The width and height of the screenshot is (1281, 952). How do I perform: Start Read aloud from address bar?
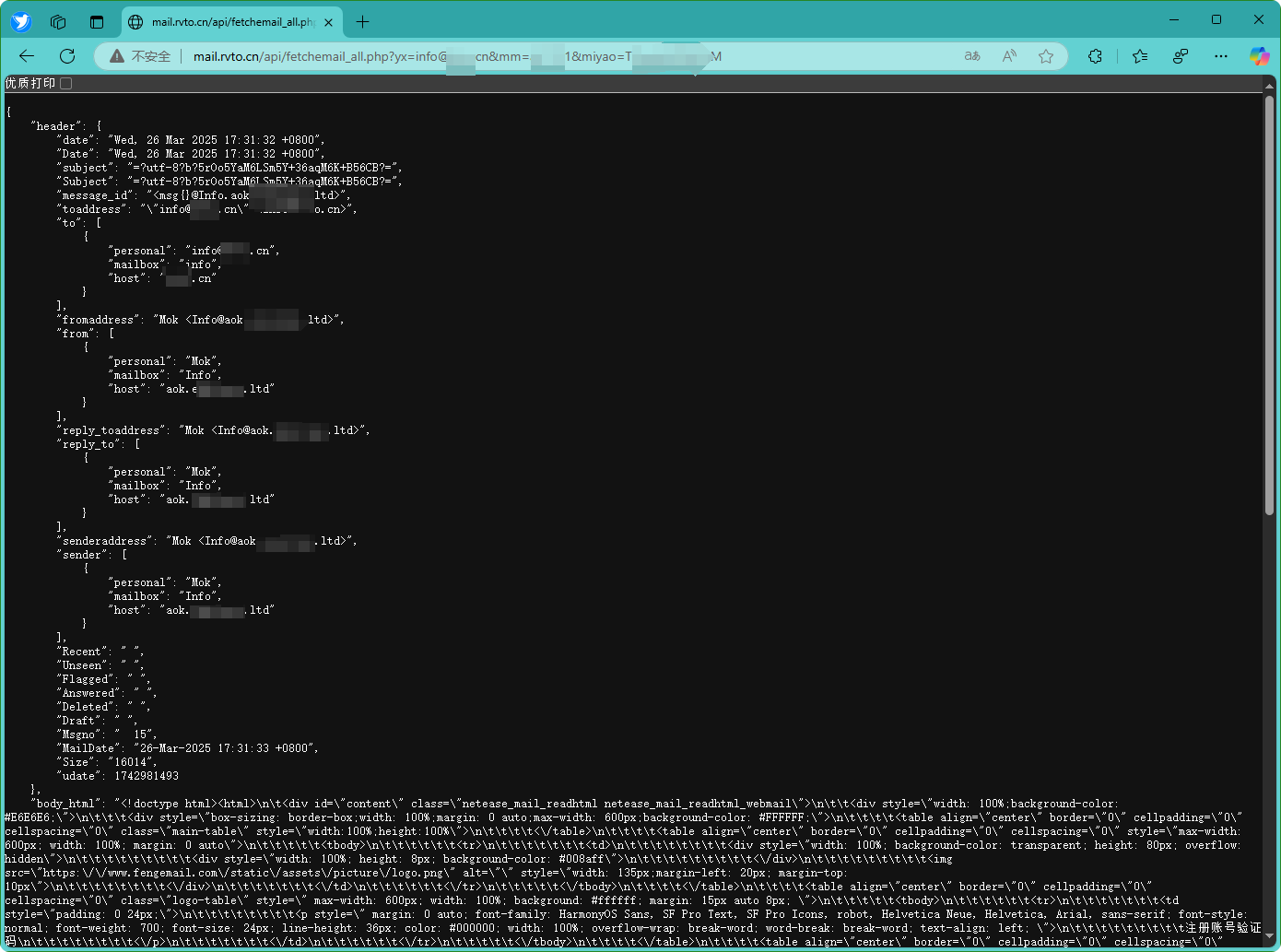tap(1009, 56)
